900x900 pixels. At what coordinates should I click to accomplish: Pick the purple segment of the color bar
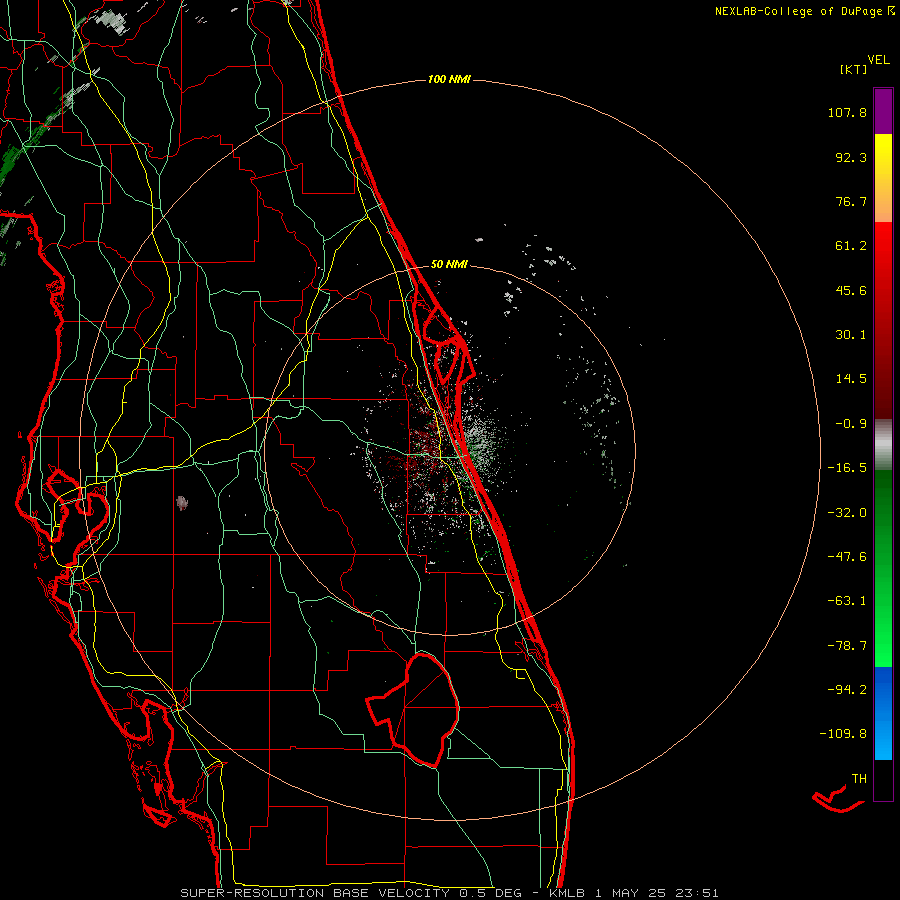883,111
